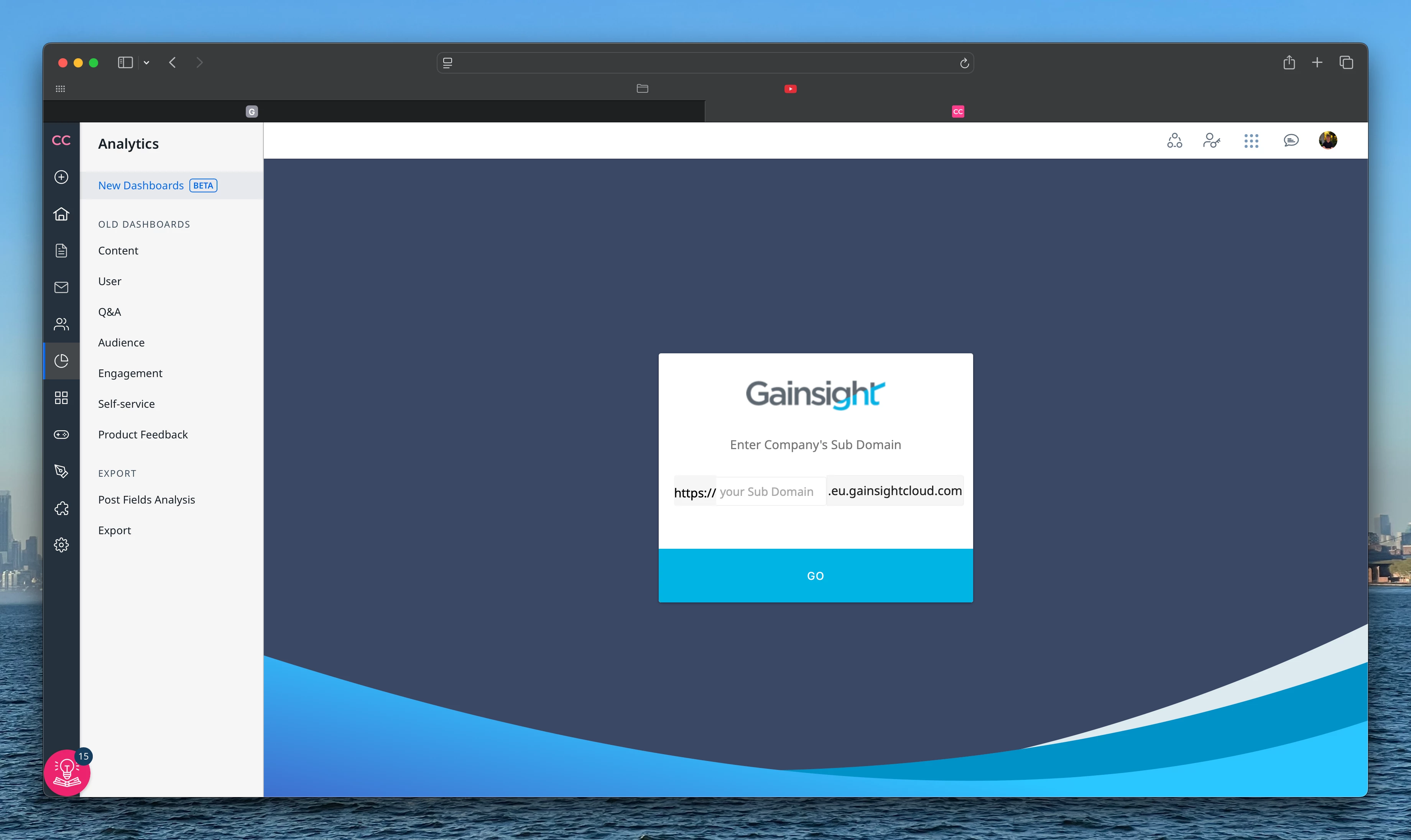The width and height of the screenshot is (1411, 840).
Task: Expand the Safari sidebar chevron dropdown
Action: tap(146, 63)
